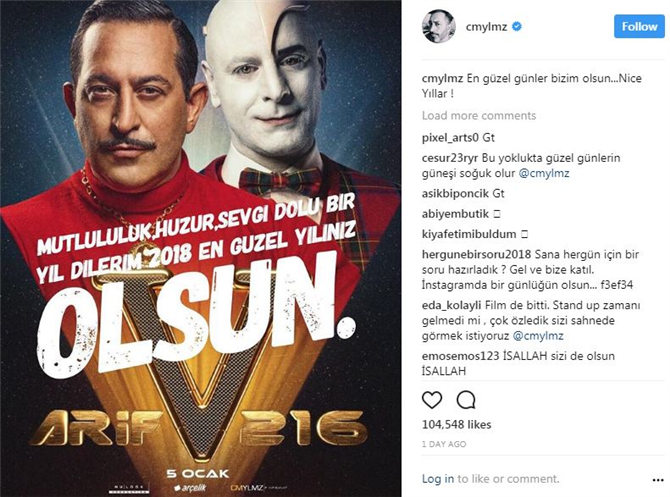Open asikbiponcik commenter profile
The width and height of the screenshot is (670, 497).
point(455,194)
